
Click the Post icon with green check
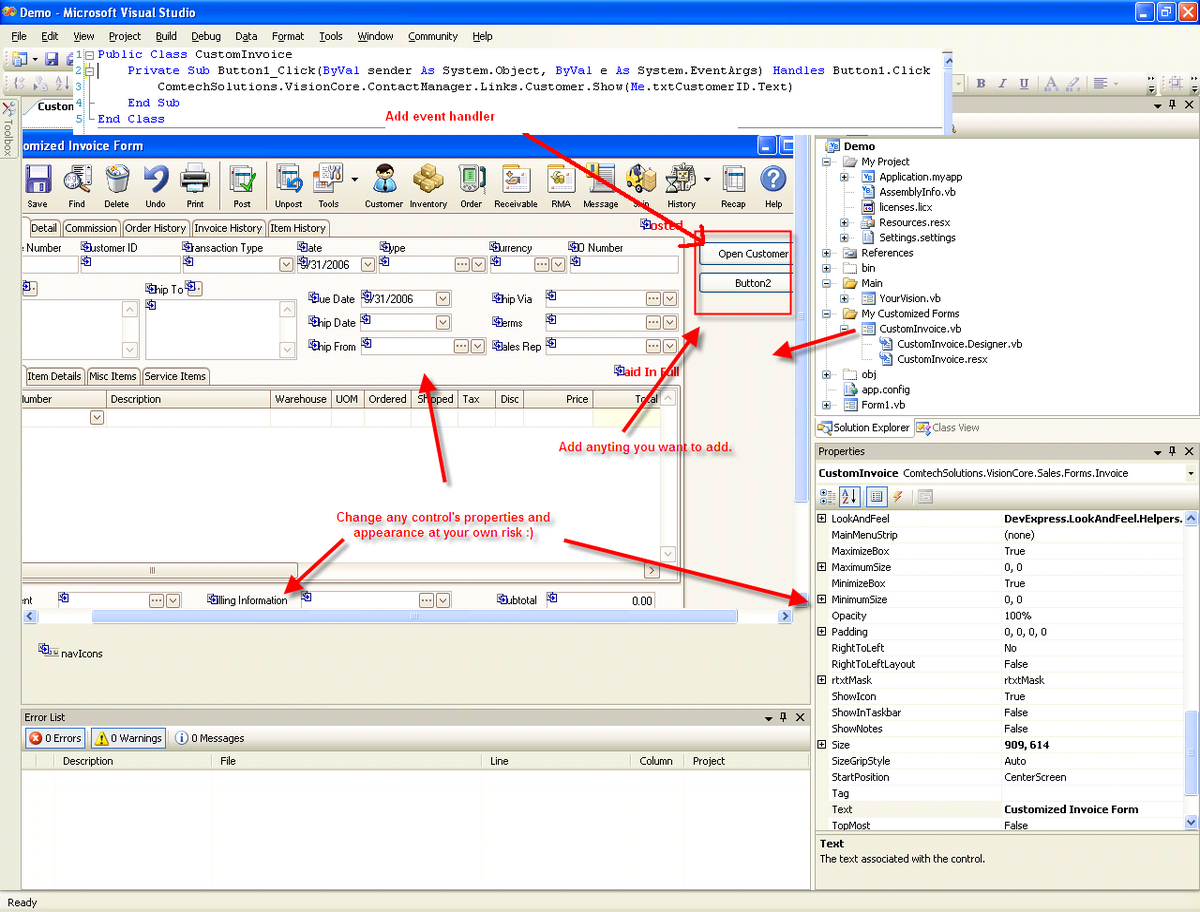point(242,181)
